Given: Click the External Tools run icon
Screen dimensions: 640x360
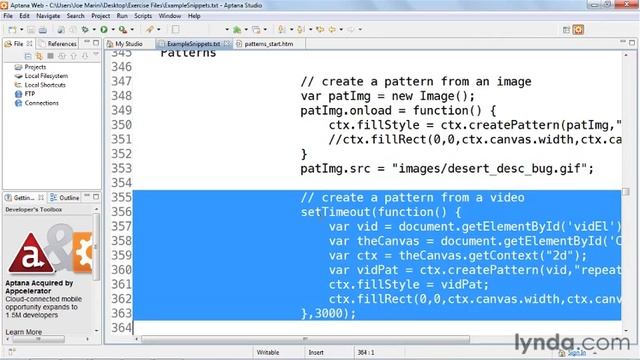Looking at the screenshot, I should pyautogui.click(x=123, y=29).
